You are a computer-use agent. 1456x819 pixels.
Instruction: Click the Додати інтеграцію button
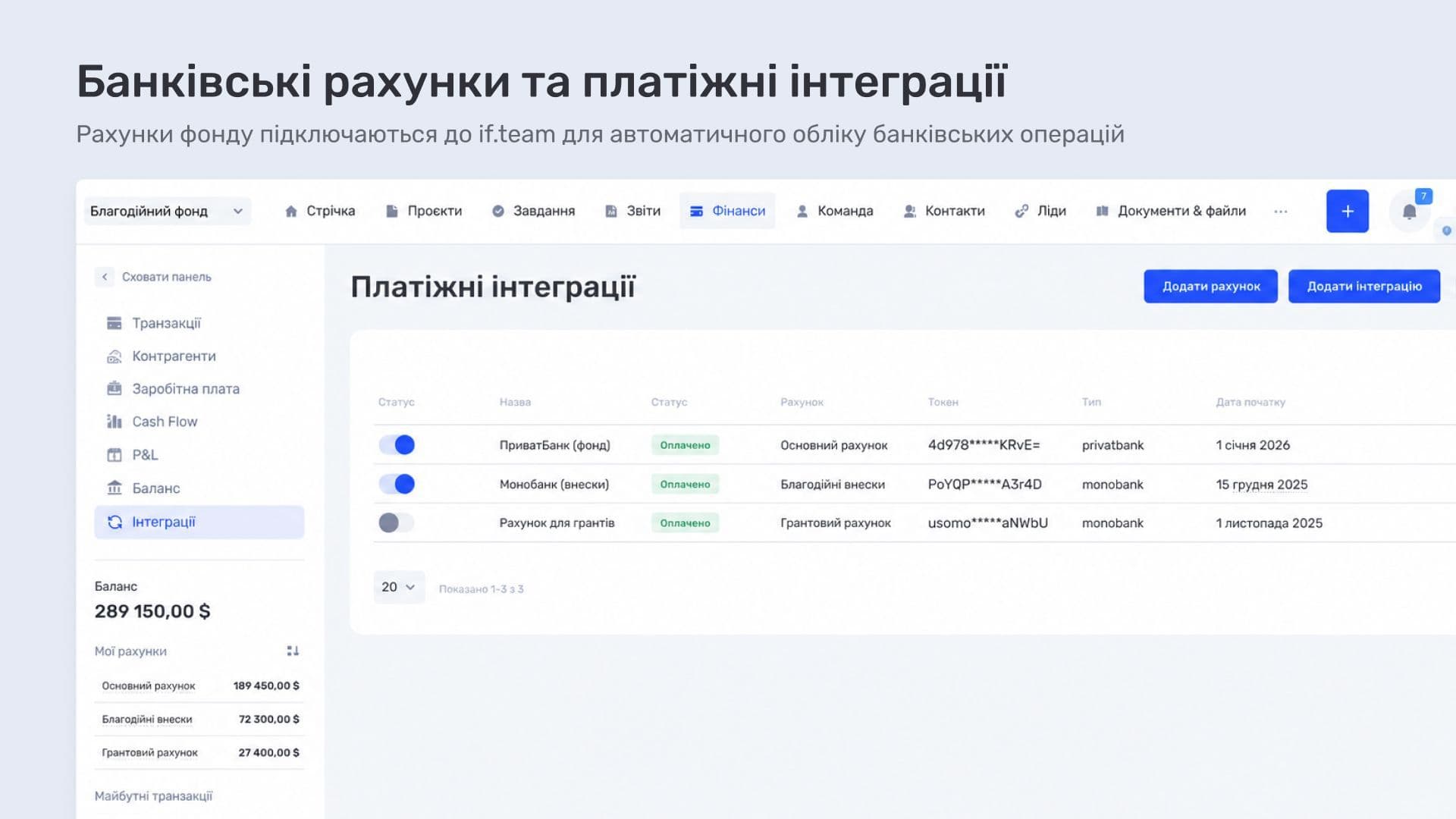[x=1364, y=287]
